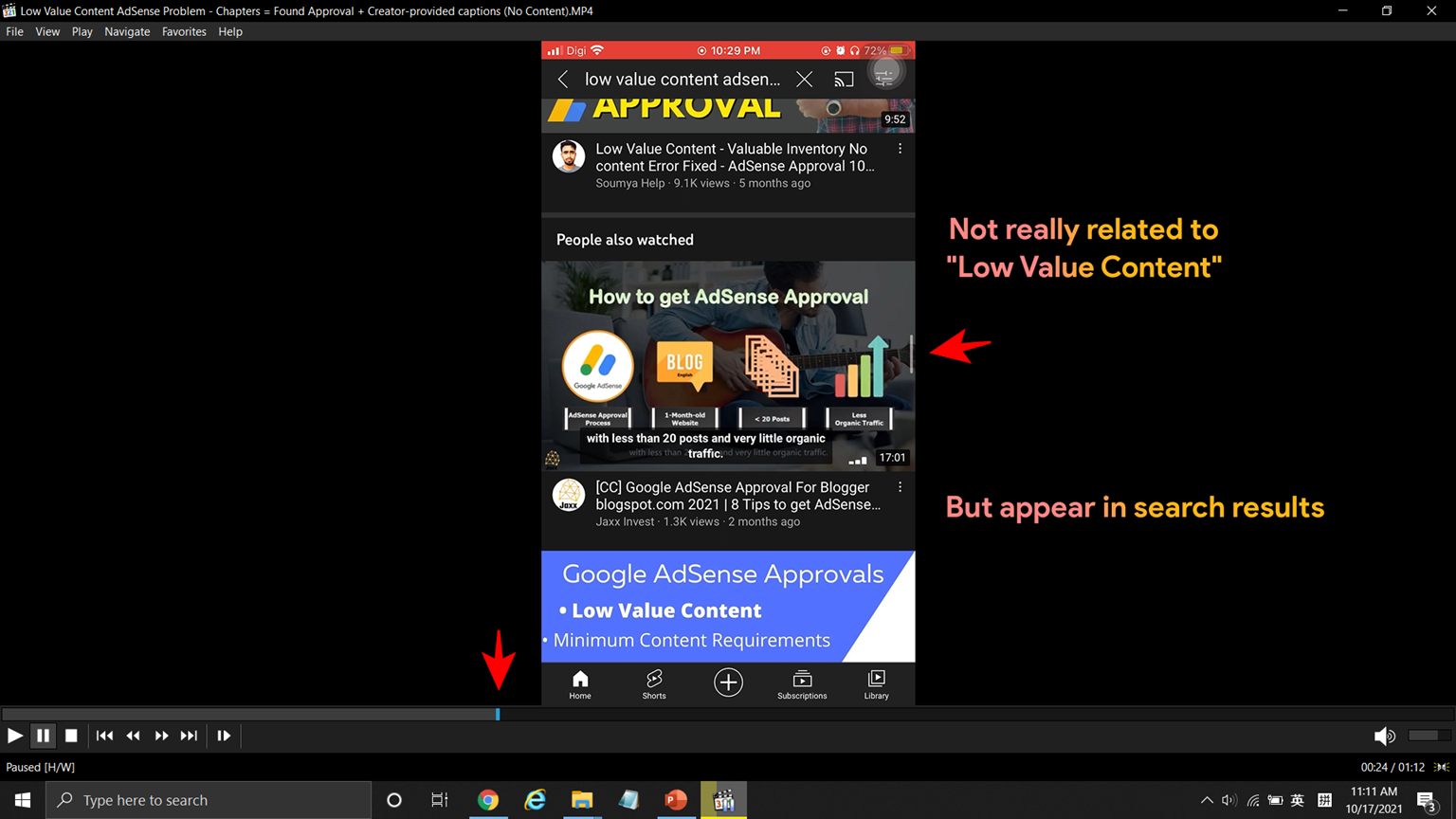Open the 'Google AdSense Approvals' blue thumbnail
1456x819 pixels.
coord(728,607)
